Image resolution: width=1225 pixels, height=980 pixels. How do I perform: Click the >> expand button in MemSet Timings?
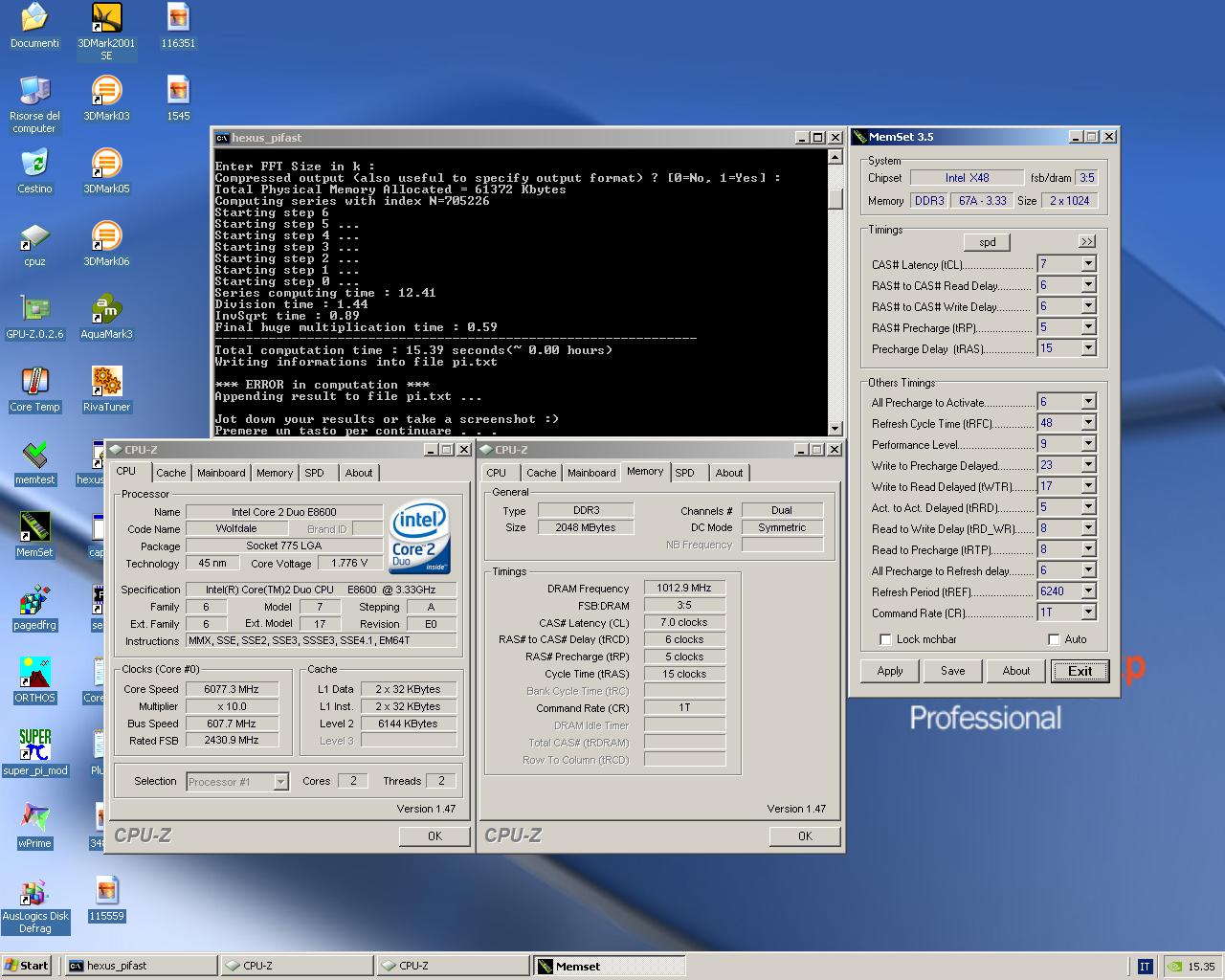click(1086, 242)
